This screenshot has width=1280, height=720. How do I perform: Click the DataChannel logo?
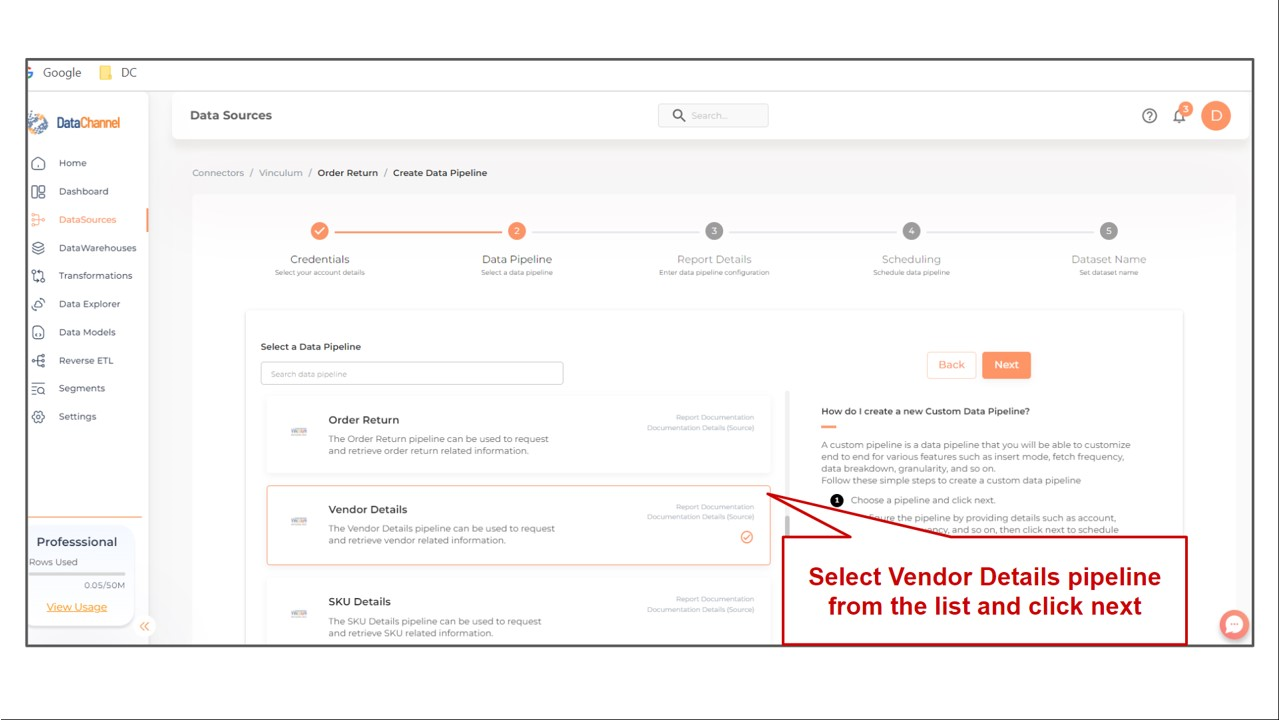(75, 123)
